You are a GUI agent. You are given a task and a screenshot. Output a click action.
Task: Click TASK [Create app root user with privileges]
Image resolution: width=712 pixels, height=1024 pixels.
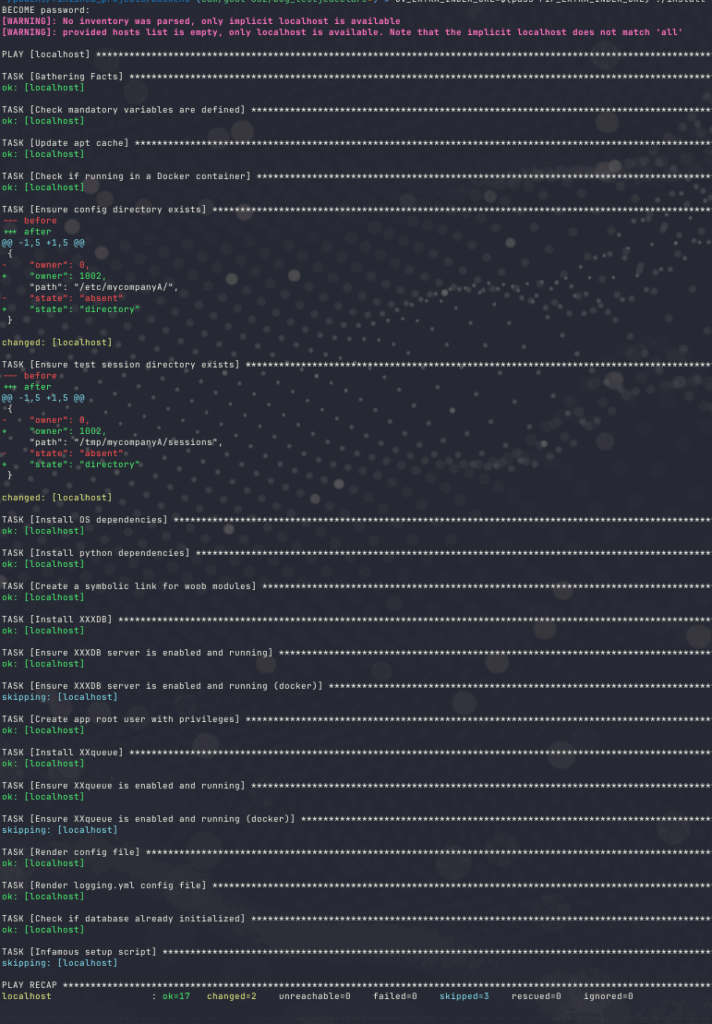121,719
